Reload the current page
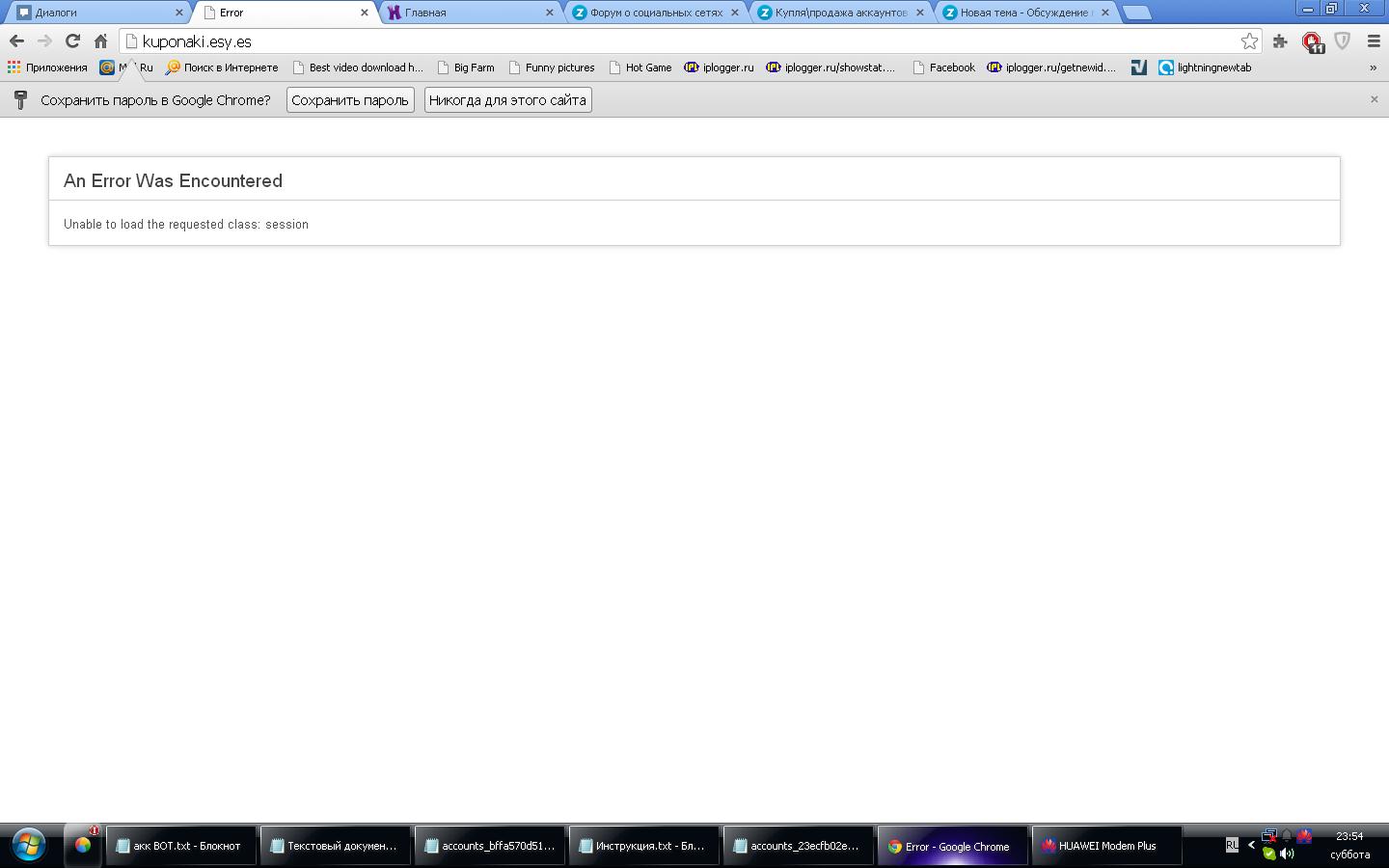Screen dimensions: 1389x868 click(72, 41)
